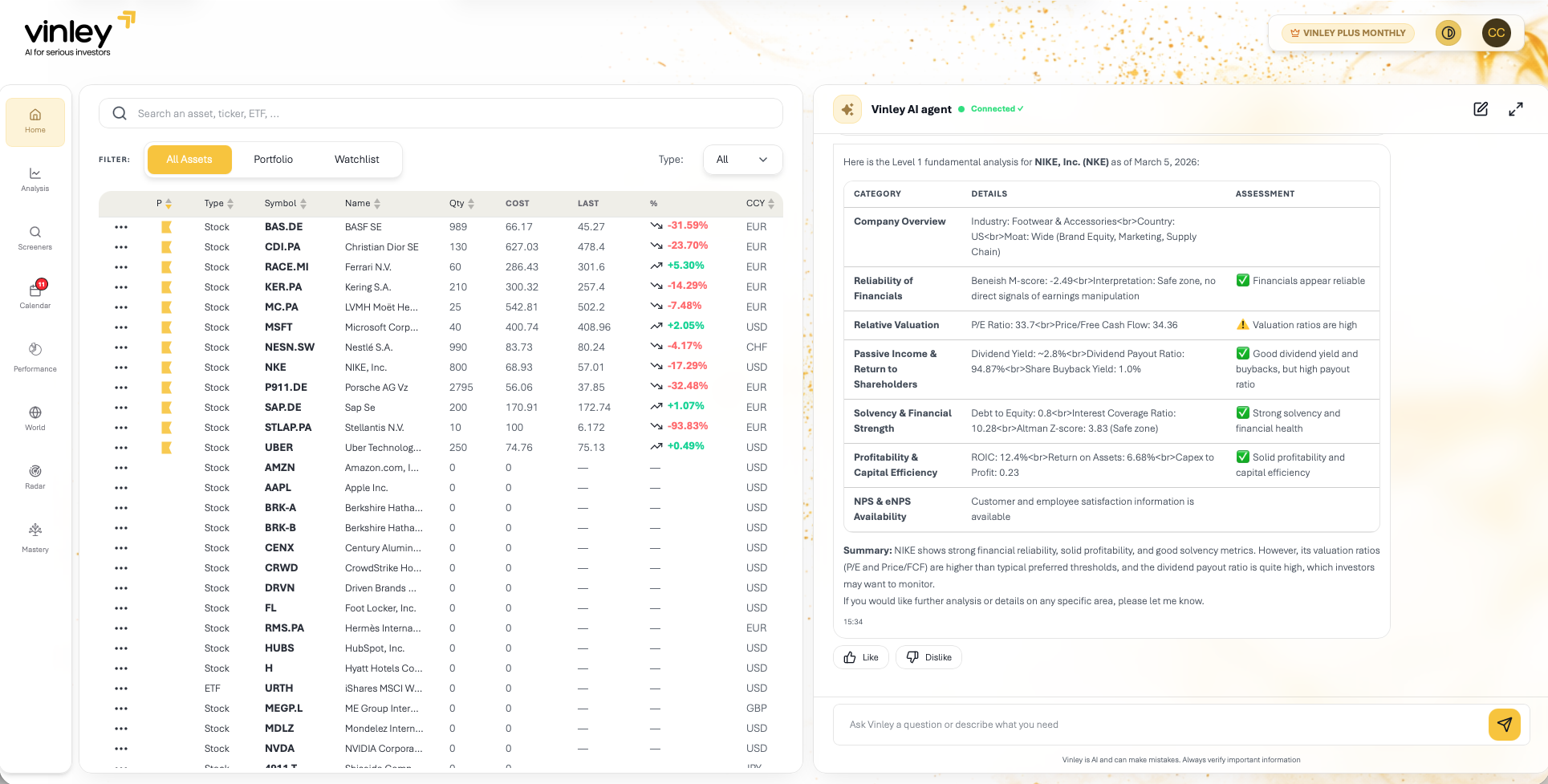Select the Portfolio filter tab

coord(274,160)
